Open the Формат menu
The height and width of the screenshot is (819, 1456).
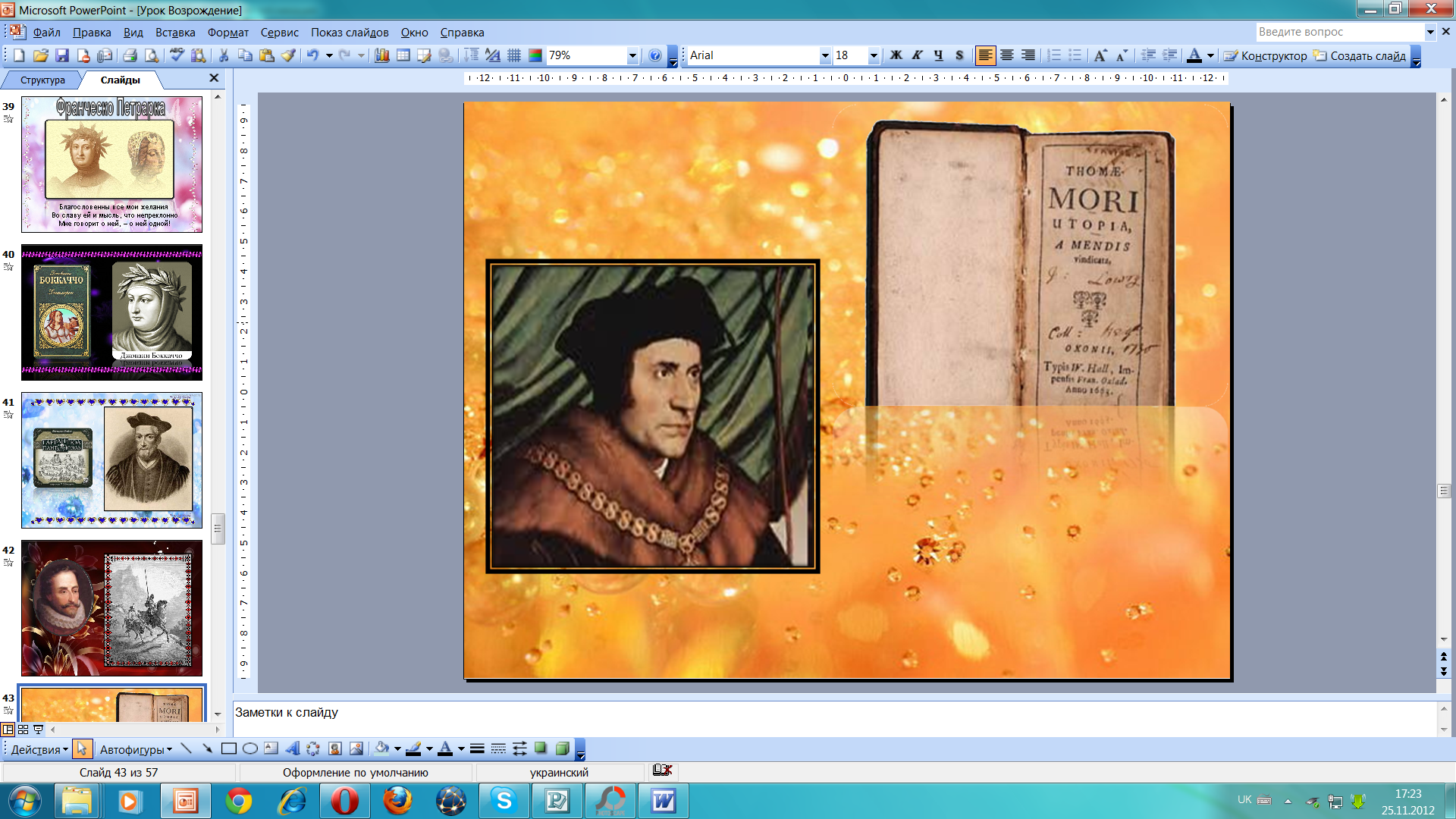228,33
